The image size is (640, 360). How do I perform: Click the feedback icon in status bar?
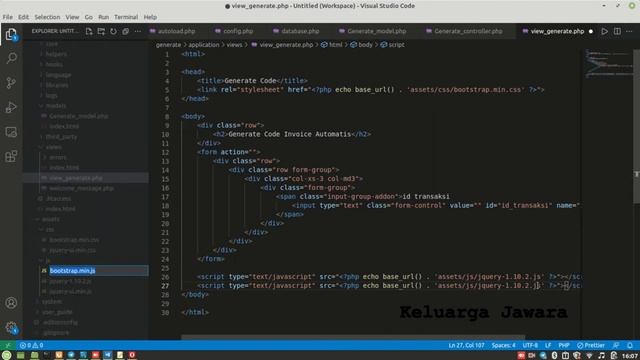(x=616, y=345)
